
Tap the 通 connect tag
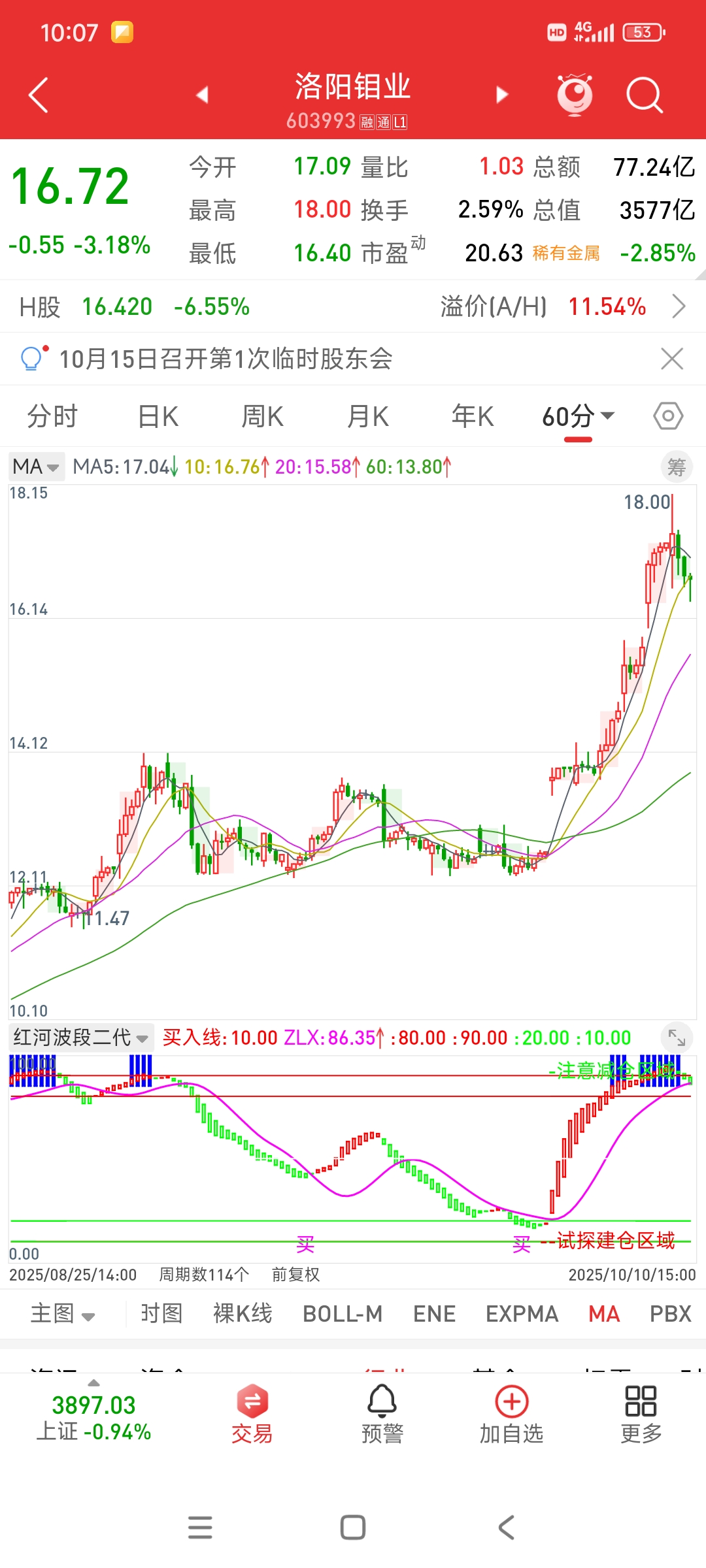coord(383,122)
